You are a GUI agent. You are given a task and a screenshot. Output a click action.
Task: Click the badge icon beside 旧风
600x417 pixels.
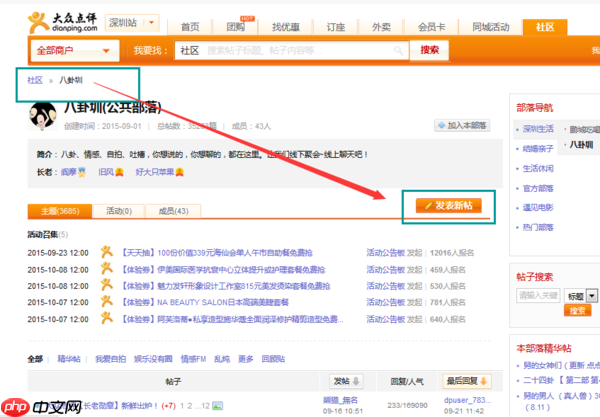(119, 172)
